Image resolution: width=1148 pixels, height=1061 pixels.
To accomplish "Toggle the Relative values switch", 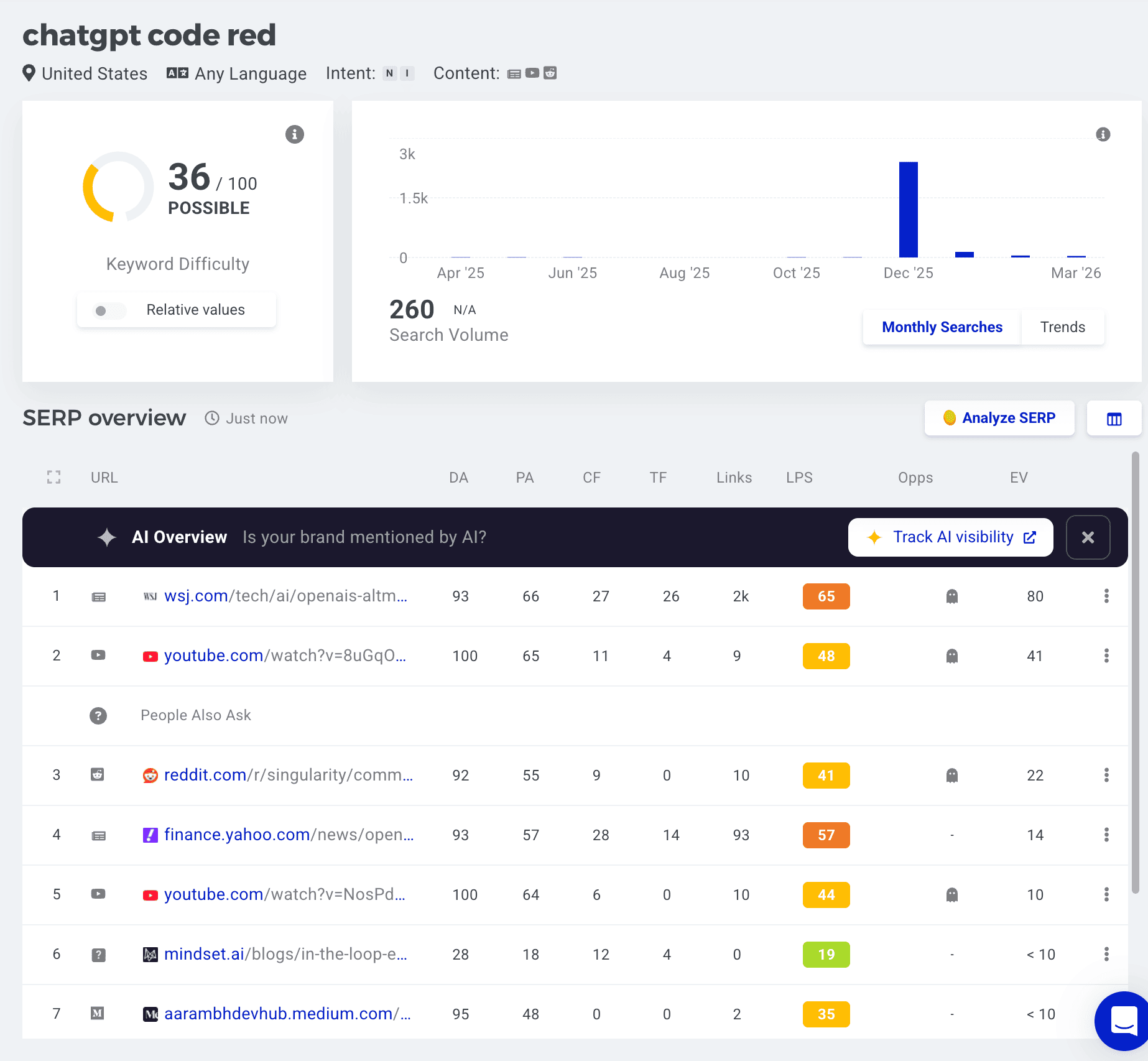I will pos(108,310).
